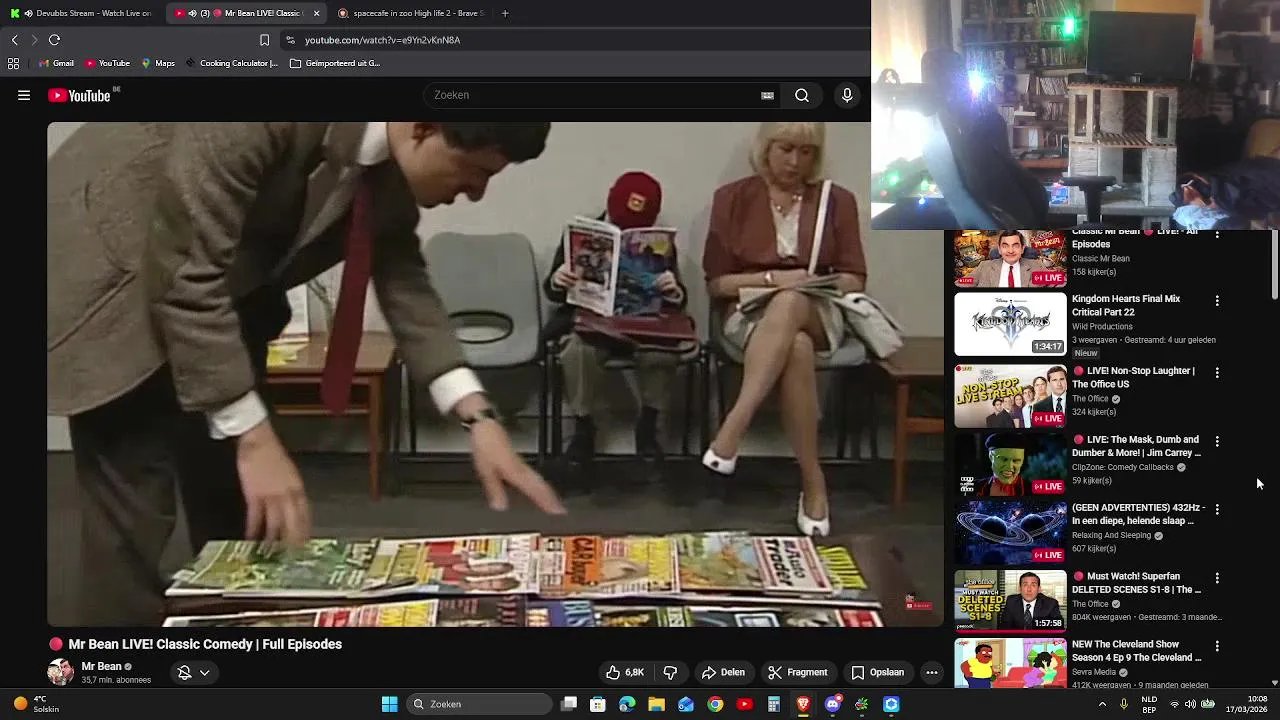Open options for Superfan Deleted Scenes video

pos(1217,578)
